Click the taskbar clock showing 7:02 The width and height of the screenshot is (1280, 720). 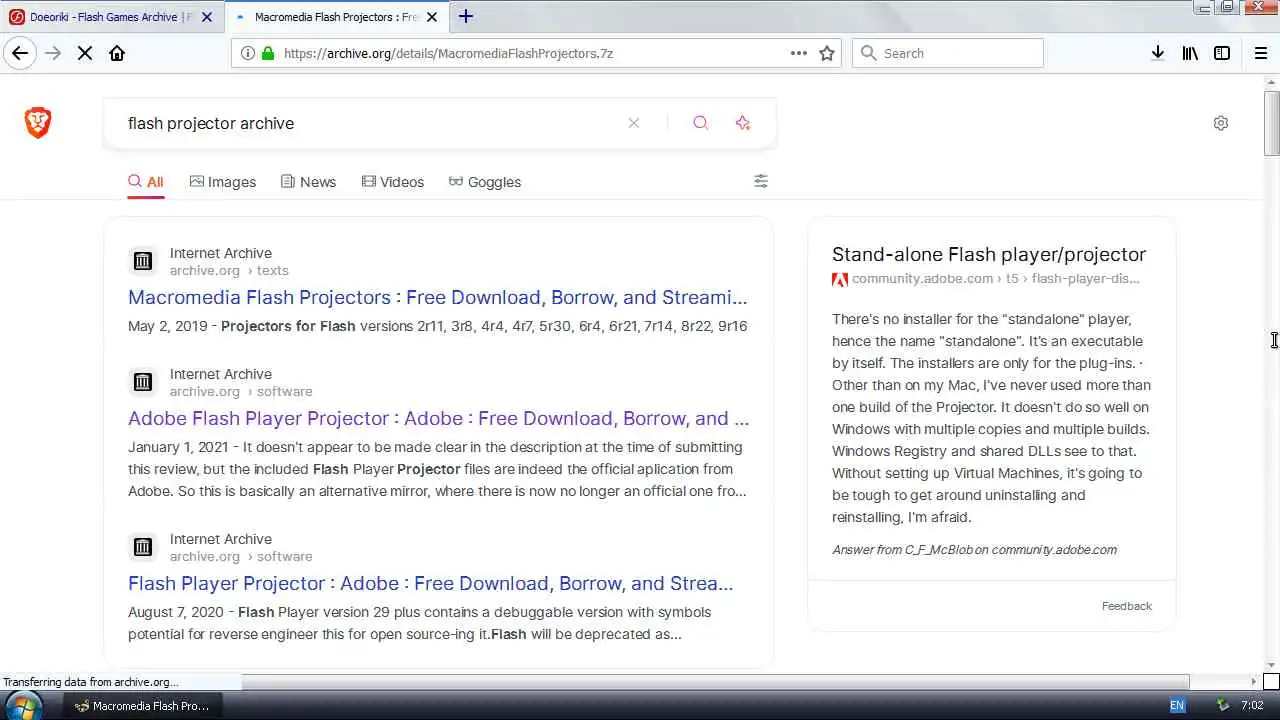point(1252,705)
